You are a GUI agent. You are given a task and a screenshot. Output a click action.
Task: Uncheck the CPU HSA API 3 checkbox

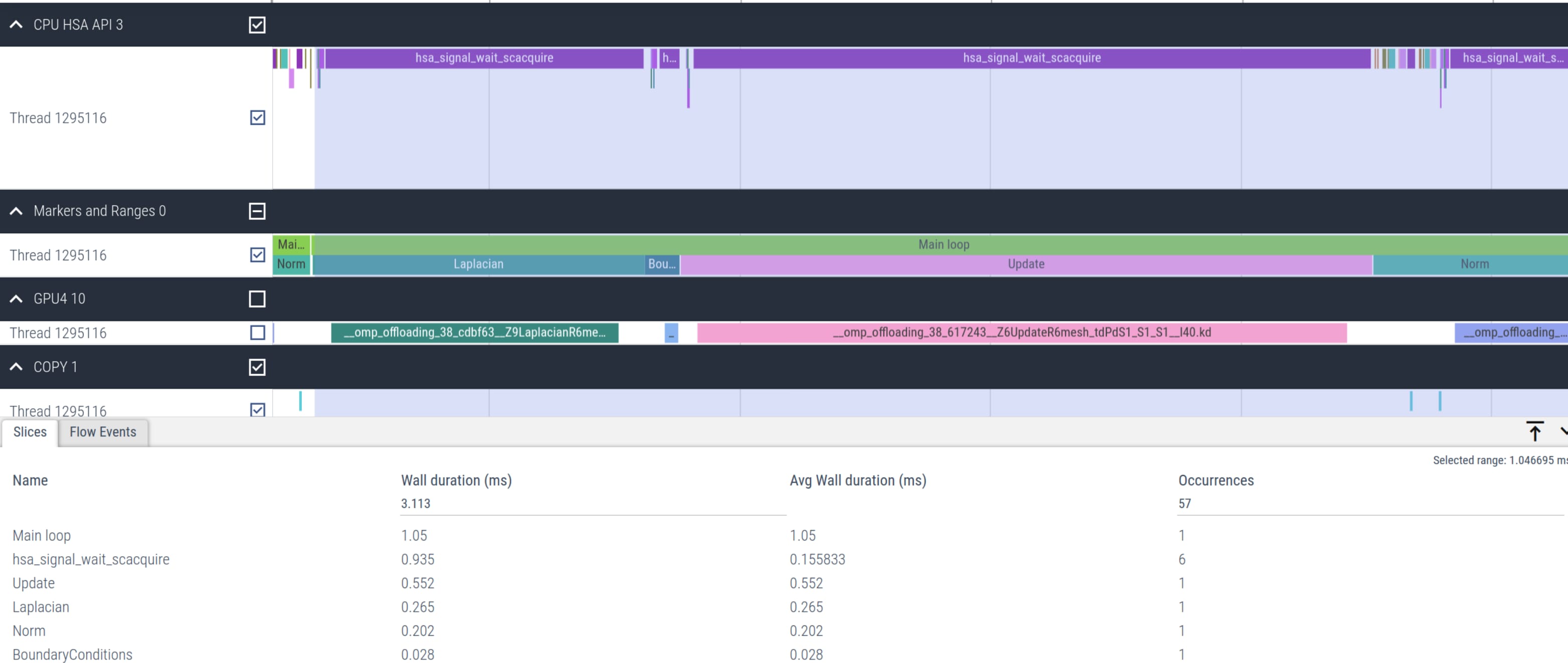tap(257, 25)
